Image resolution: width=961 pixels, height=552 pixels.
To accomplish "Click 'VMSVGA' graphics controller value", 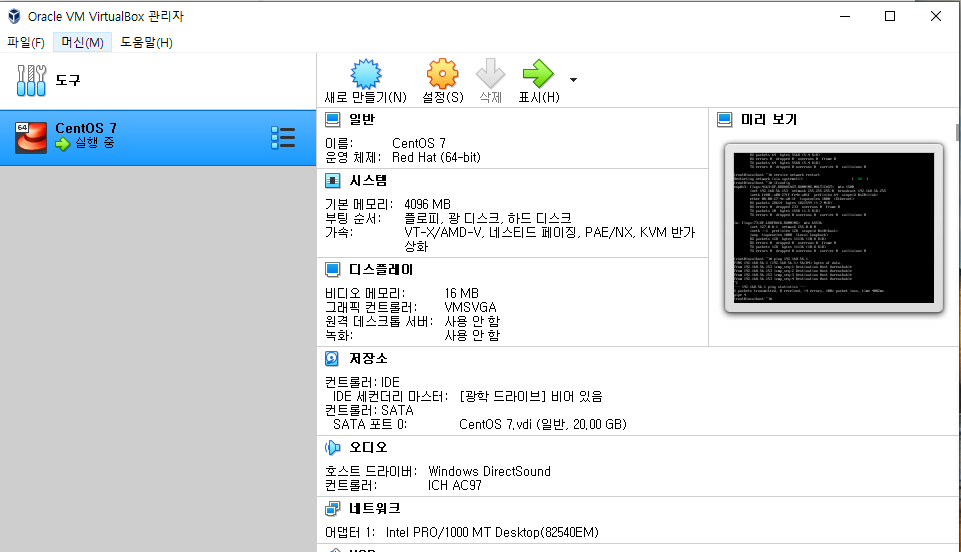I will point(470,307).
